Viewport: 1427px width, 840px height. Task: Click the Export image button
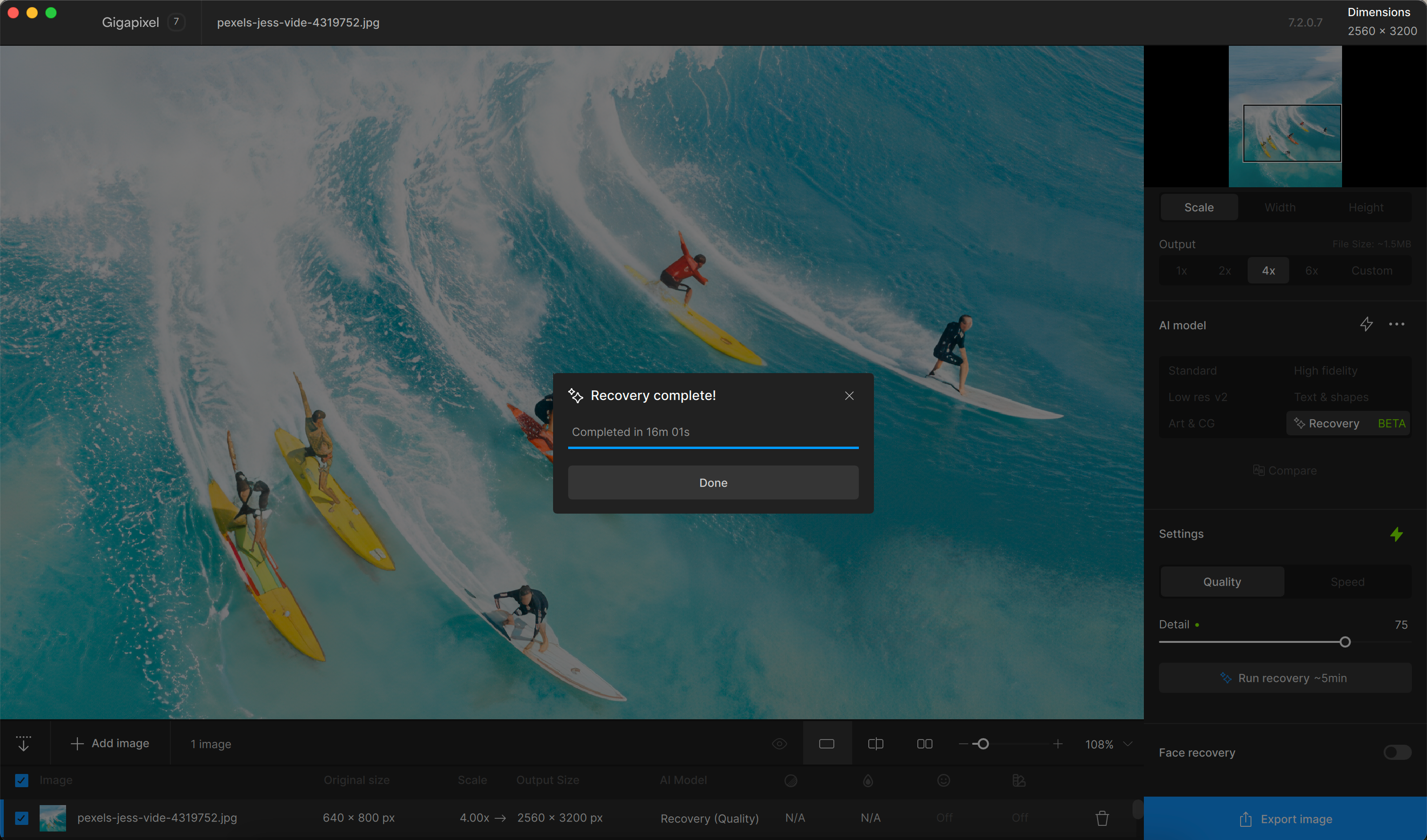(x=1285, y=819)
